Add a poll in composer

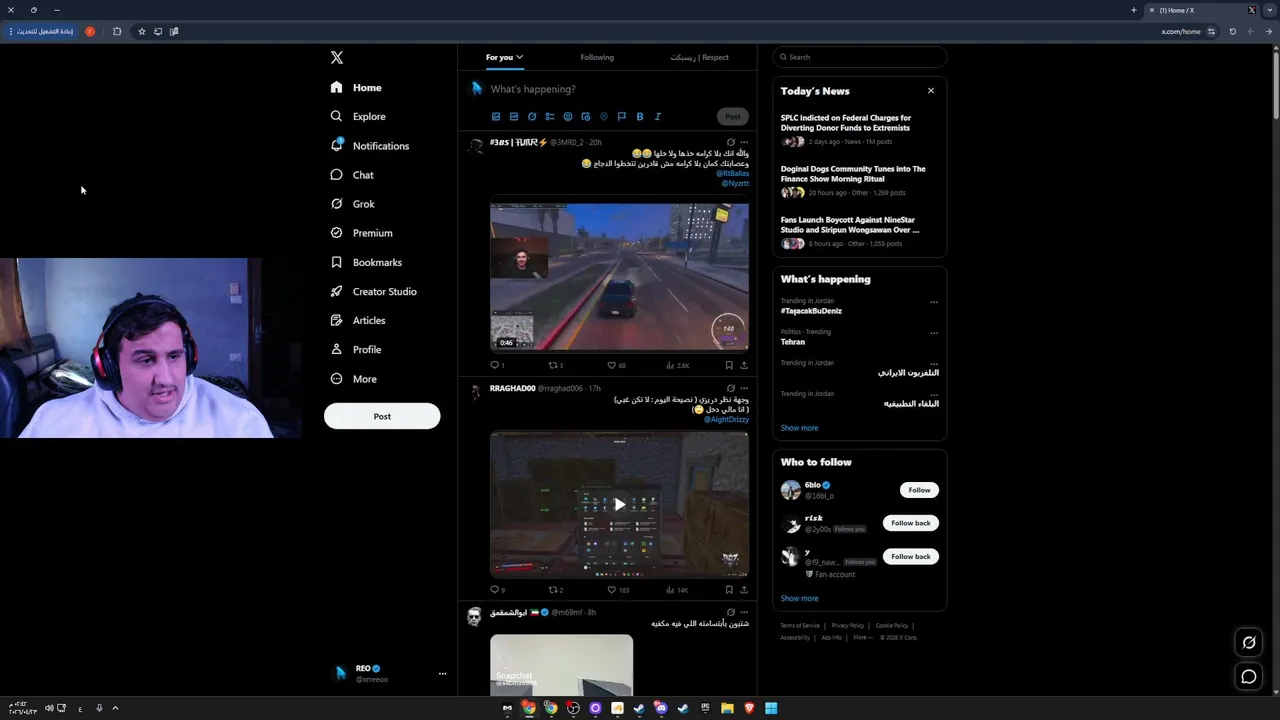(550, 117)
